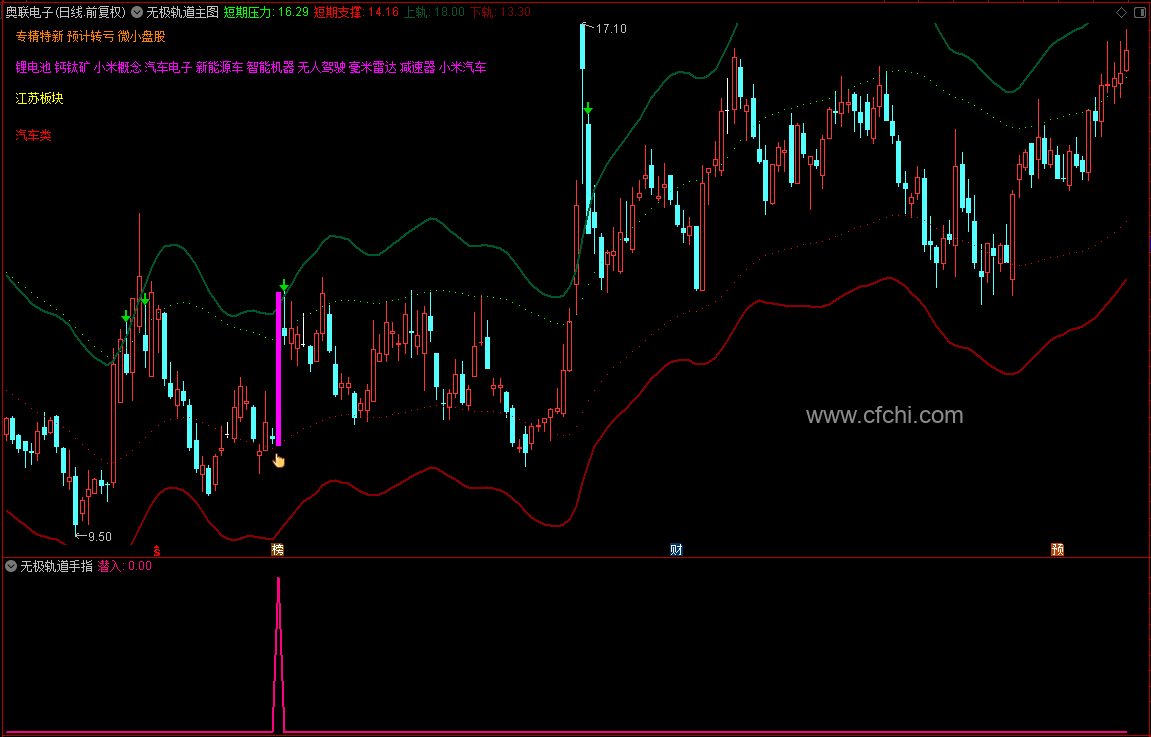1151x737 pixels.
Task: Click the 潜入: 0.00 value
Action: coord(125,566)
